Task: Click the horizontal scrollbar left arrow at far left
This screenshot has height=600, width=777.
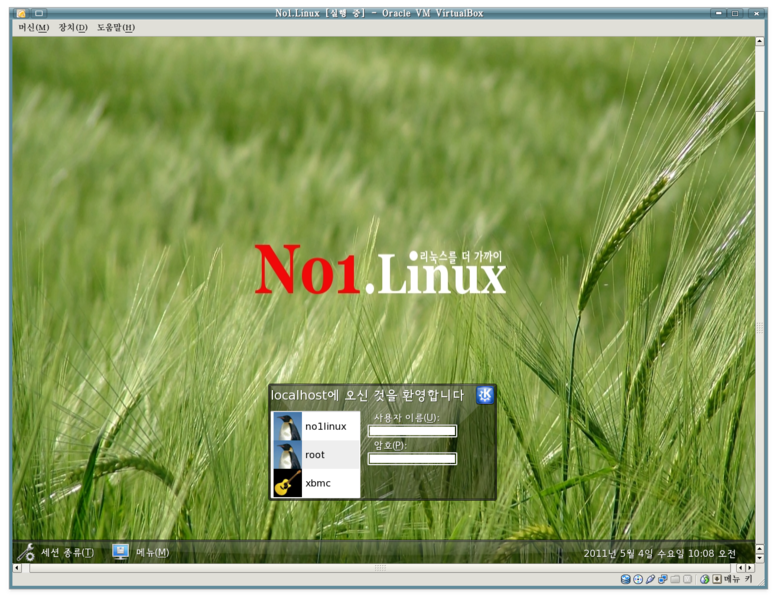Action: [17, 568]
